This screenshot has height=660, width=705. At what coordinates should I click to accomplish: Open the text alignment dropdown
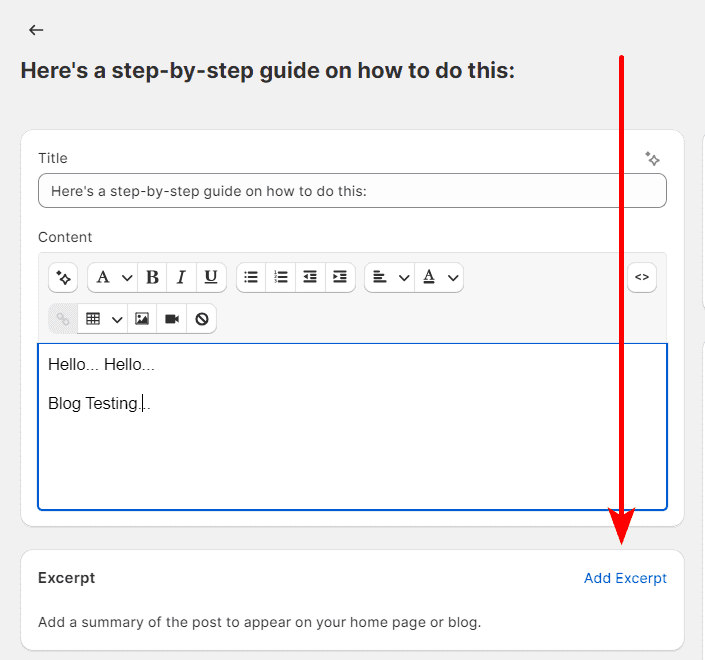click(x=389, y=278)
